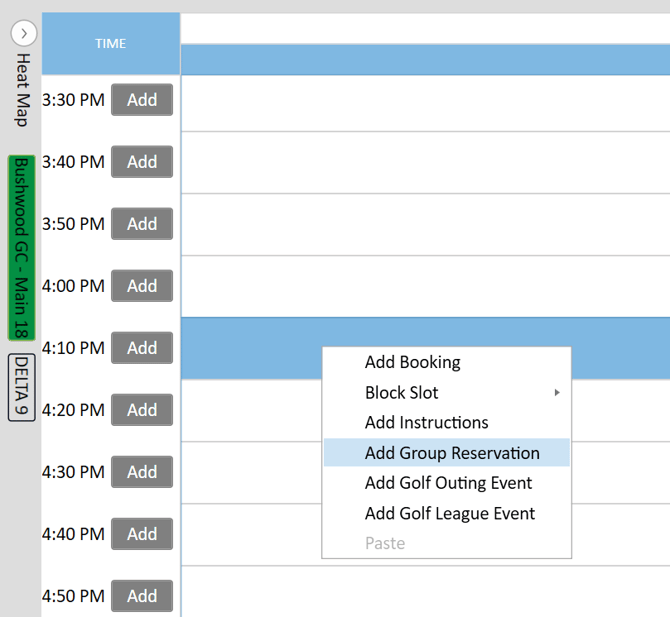The height and width of the screenshot is (617, 670).
Task: Click Add next to 4:30 PM
Action: (142, 472)
